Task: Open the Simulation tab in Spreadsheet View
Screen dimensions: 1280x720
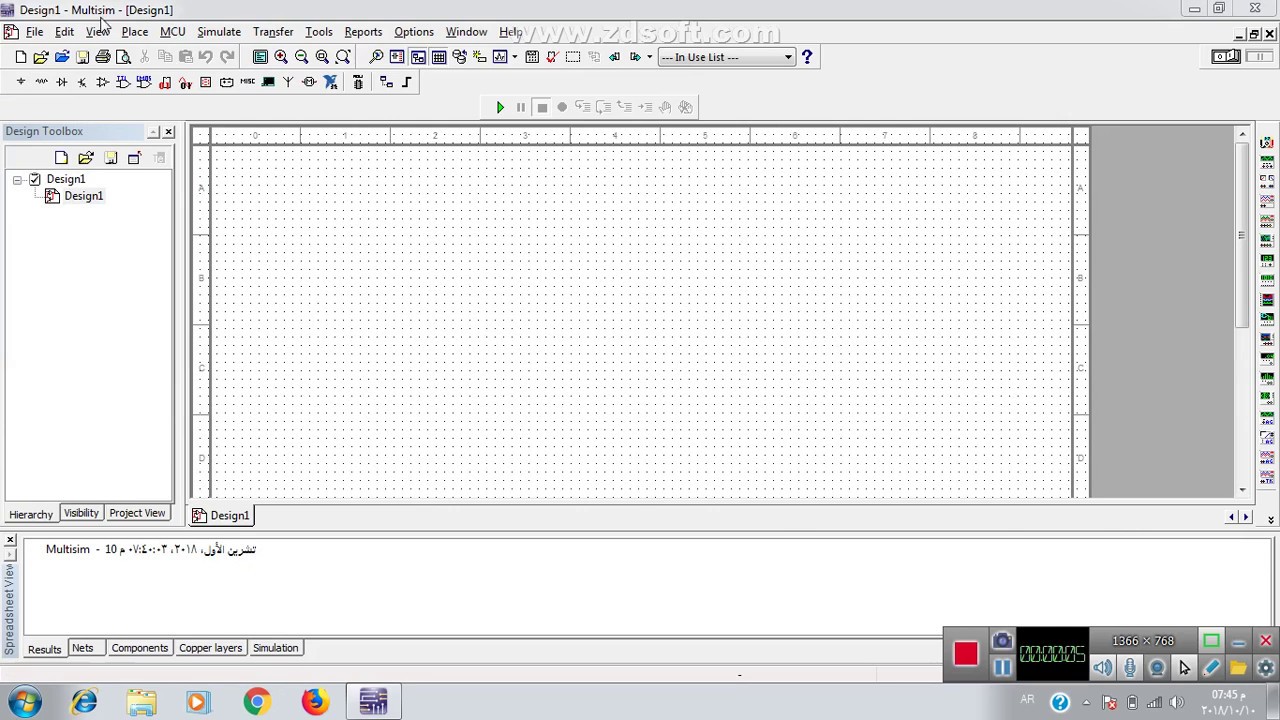Action: coord(275,648)
